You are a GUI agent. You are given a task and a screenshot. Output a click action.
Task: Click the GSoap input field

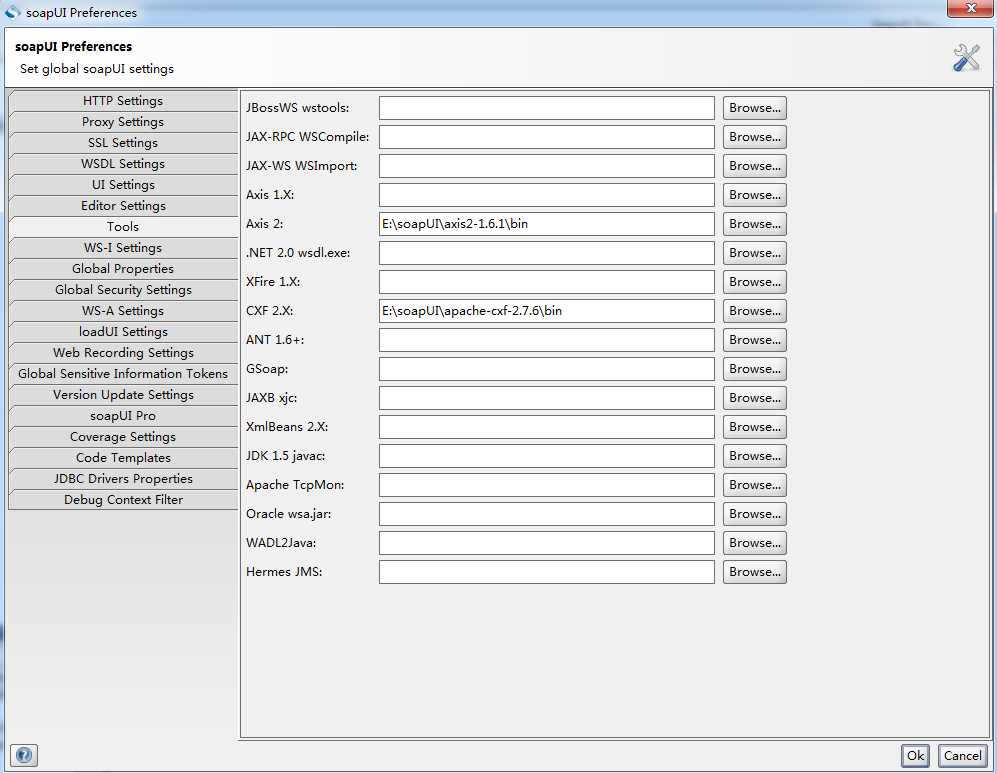pyautogui.click(x=547, y=369)
